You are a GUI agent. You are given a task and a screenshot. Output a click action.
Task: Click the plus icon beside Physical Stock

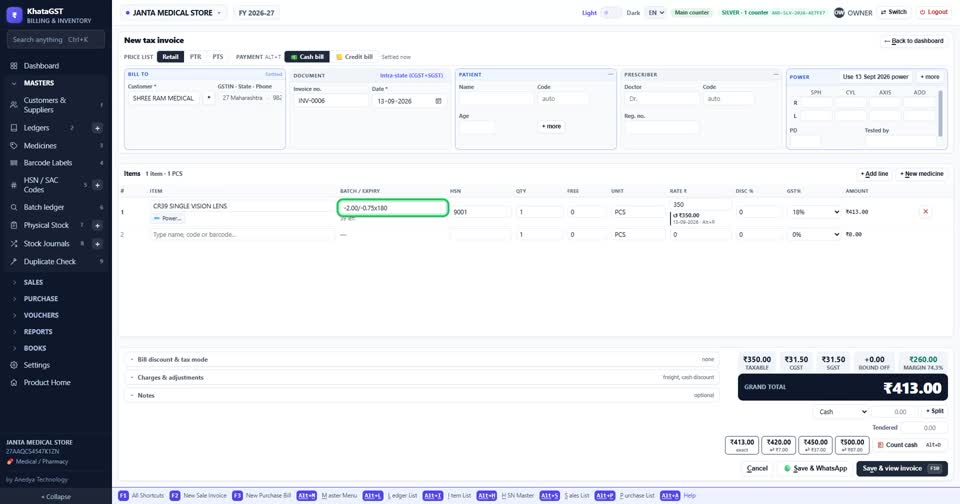pyautogui.click(x=97, y=225)
